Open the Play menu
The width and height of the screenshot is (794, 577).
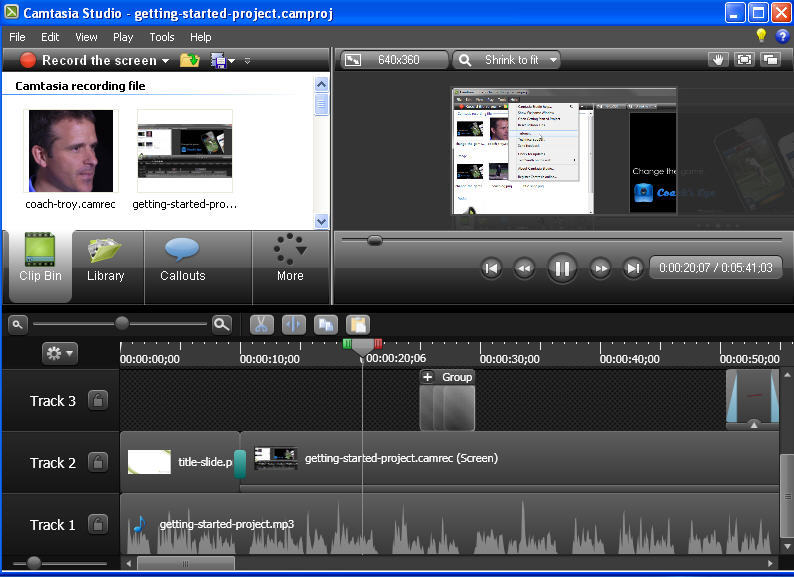pos(123,37)
